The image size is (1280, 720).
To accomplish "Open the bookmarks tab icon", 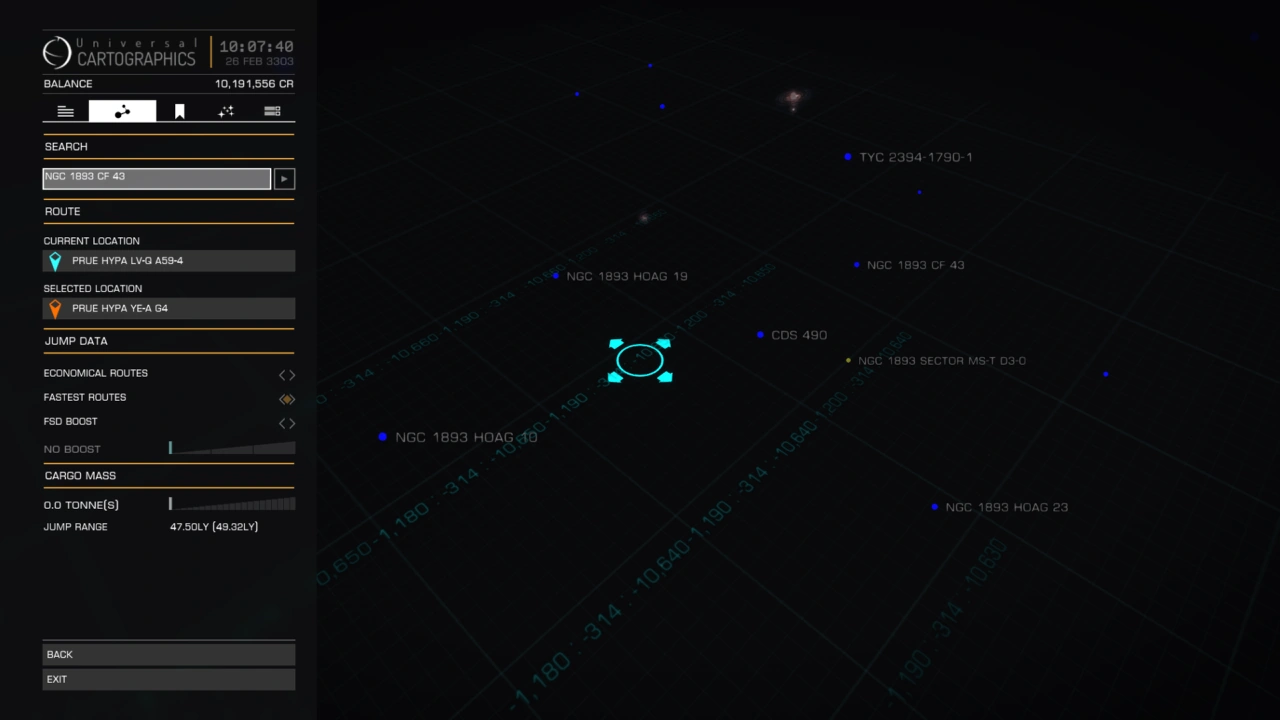I will [x=180, y=111].
